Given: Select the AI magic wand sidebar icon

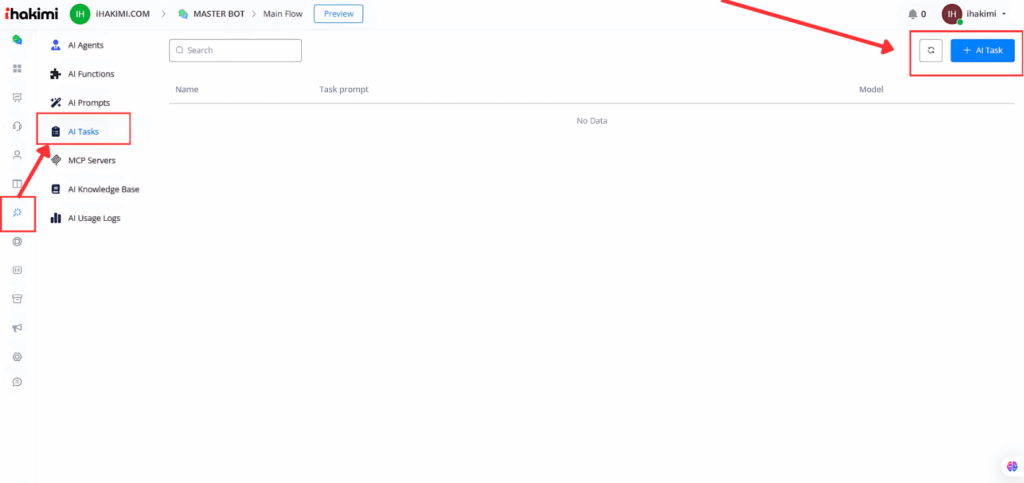Looking at the screenshot, I should click(x=17, y=212).
